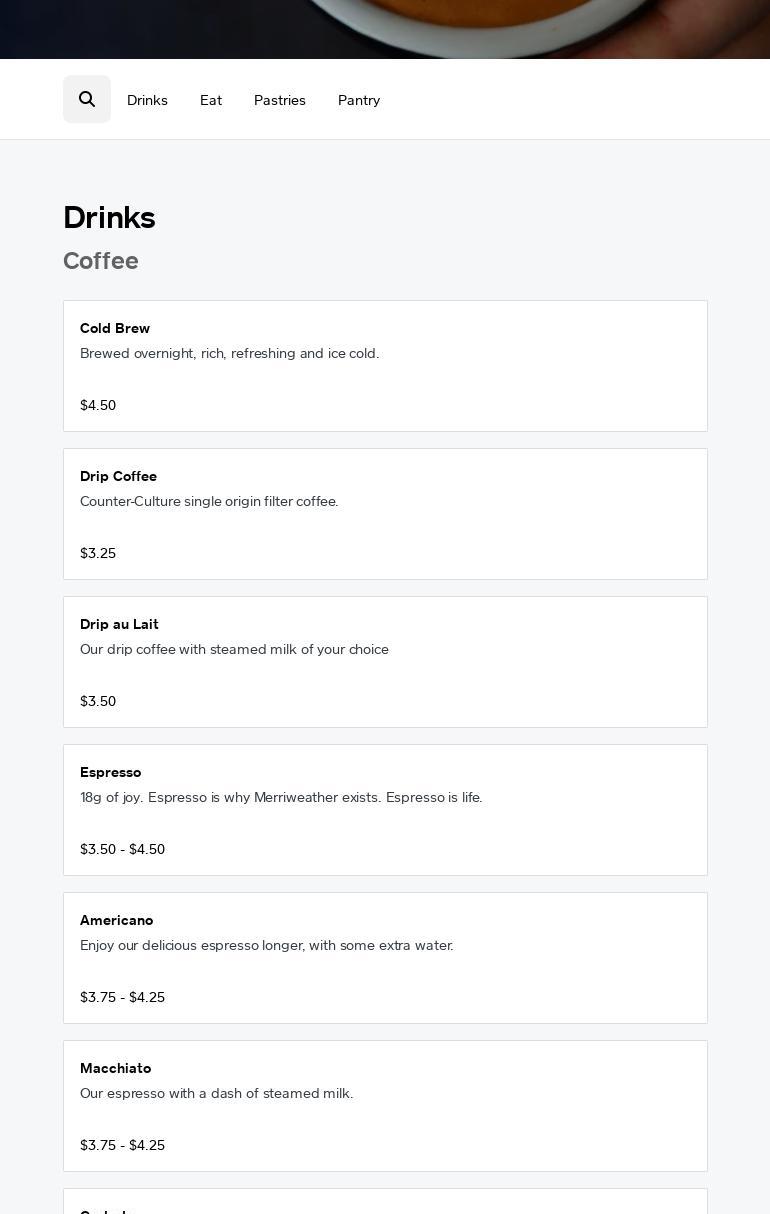Open the Cold Brew menu item
This screenshot has height=1214, width=770.
click(115, 328)
